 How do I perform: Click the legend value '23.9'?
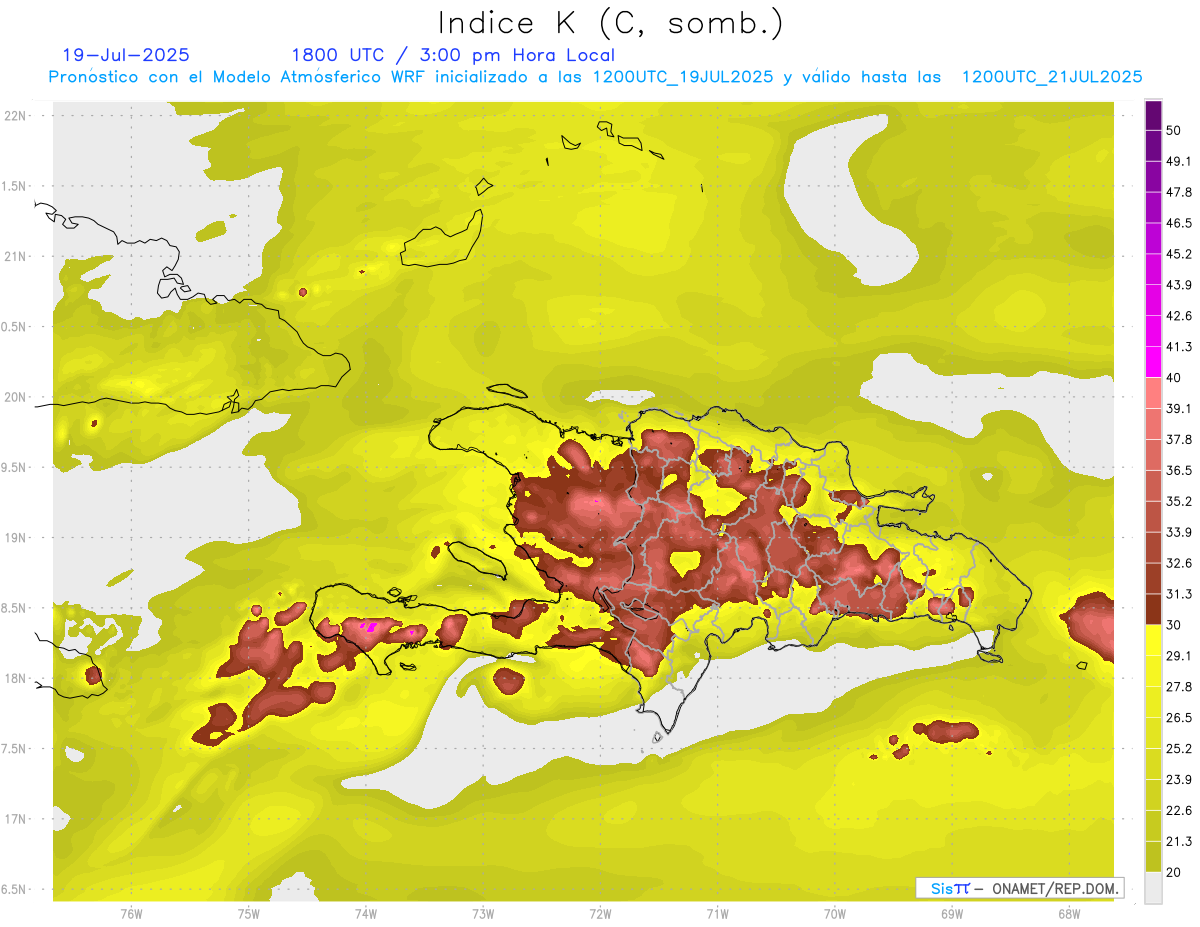coord(1179,779)
